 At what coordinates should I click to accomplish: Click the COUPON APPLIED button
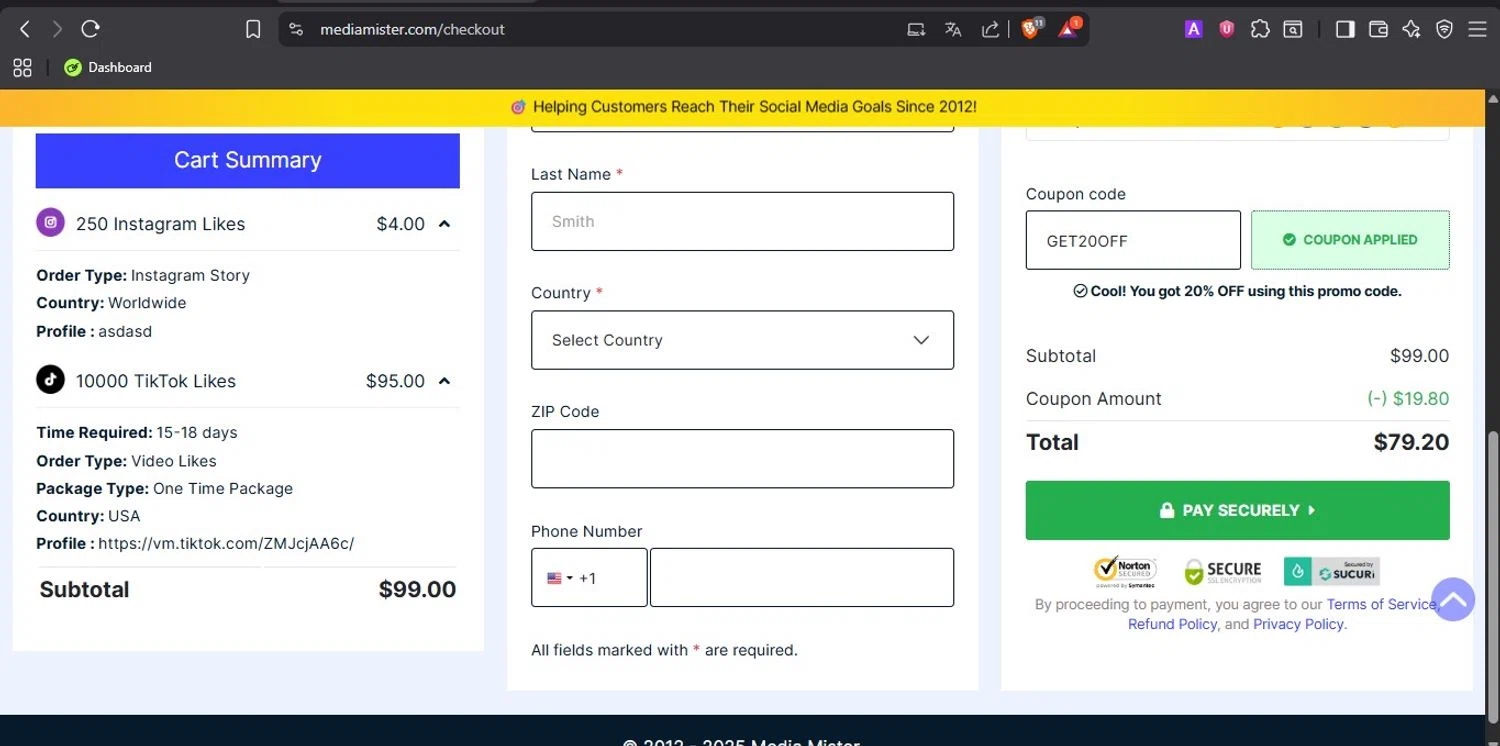coord(1350,240)
